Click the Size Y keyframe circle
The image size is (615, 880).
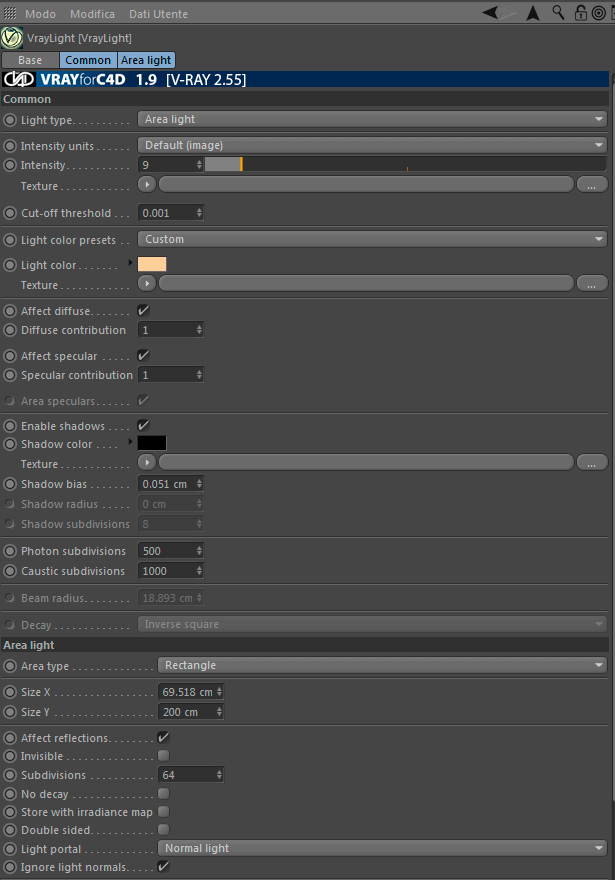click(x=10, y=712)
